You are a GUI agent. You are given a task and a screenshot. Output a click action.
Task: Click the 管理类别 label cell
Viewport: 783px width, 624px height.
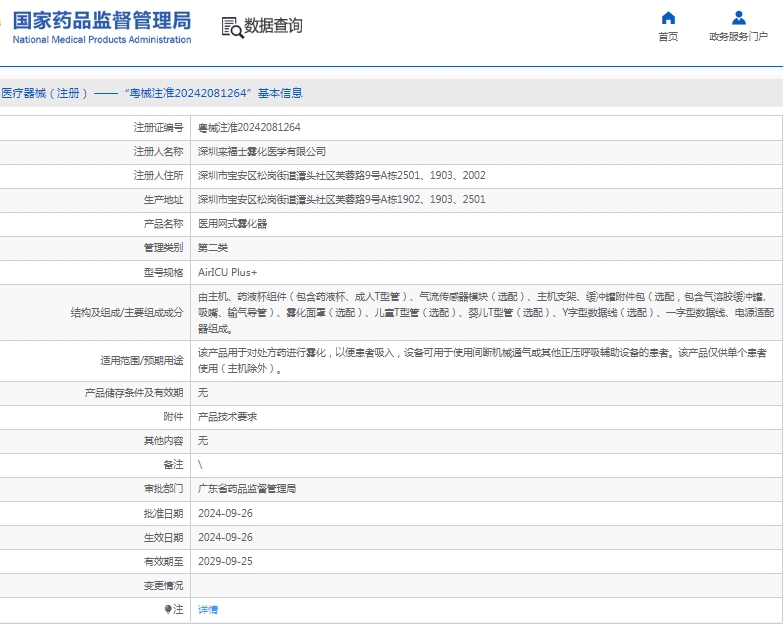tap(95, 248)
